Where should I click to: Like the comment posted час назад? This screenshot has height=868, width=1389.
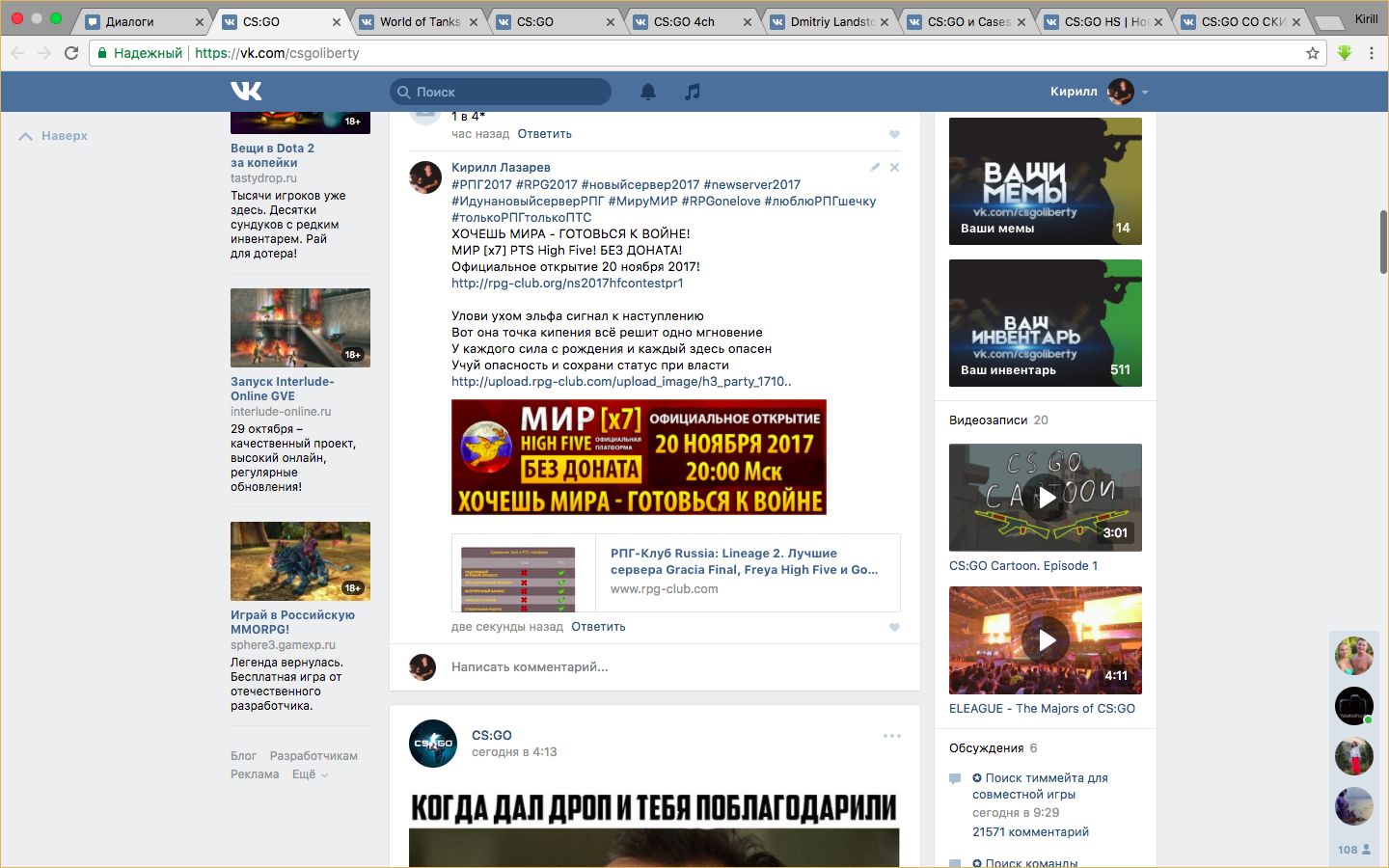pos(894,134)
